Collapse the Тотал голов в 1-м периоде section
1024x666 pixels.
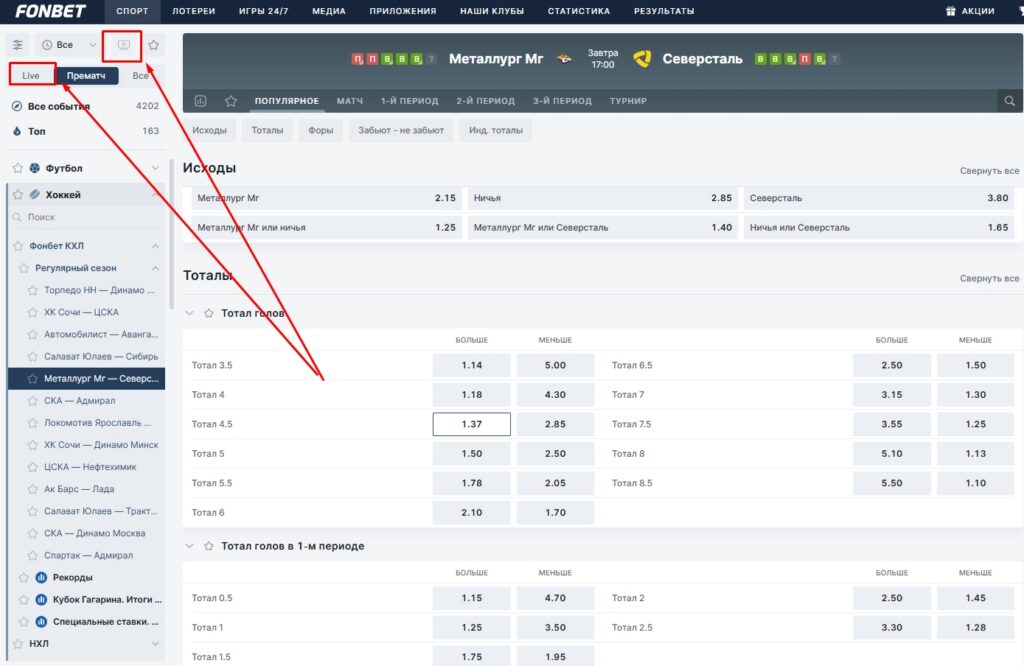(x=191, y=546)
